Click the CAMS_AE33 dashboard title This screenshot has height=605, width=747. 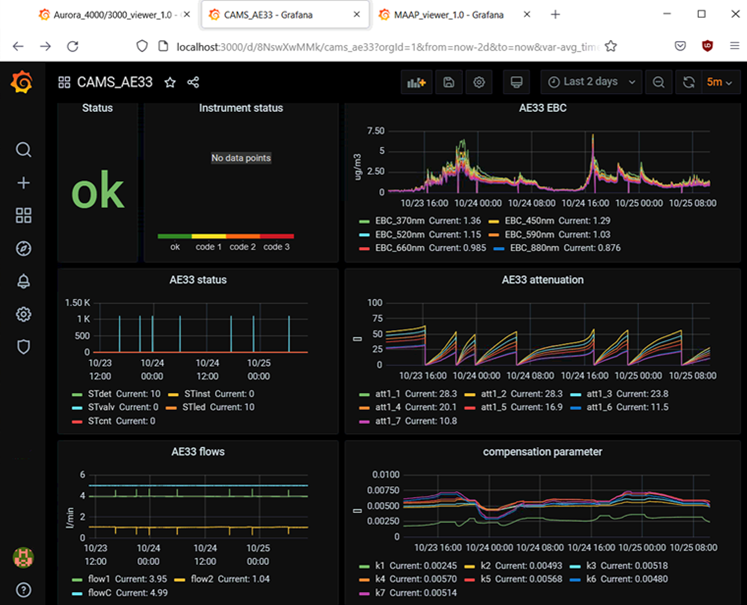(115, 82)
